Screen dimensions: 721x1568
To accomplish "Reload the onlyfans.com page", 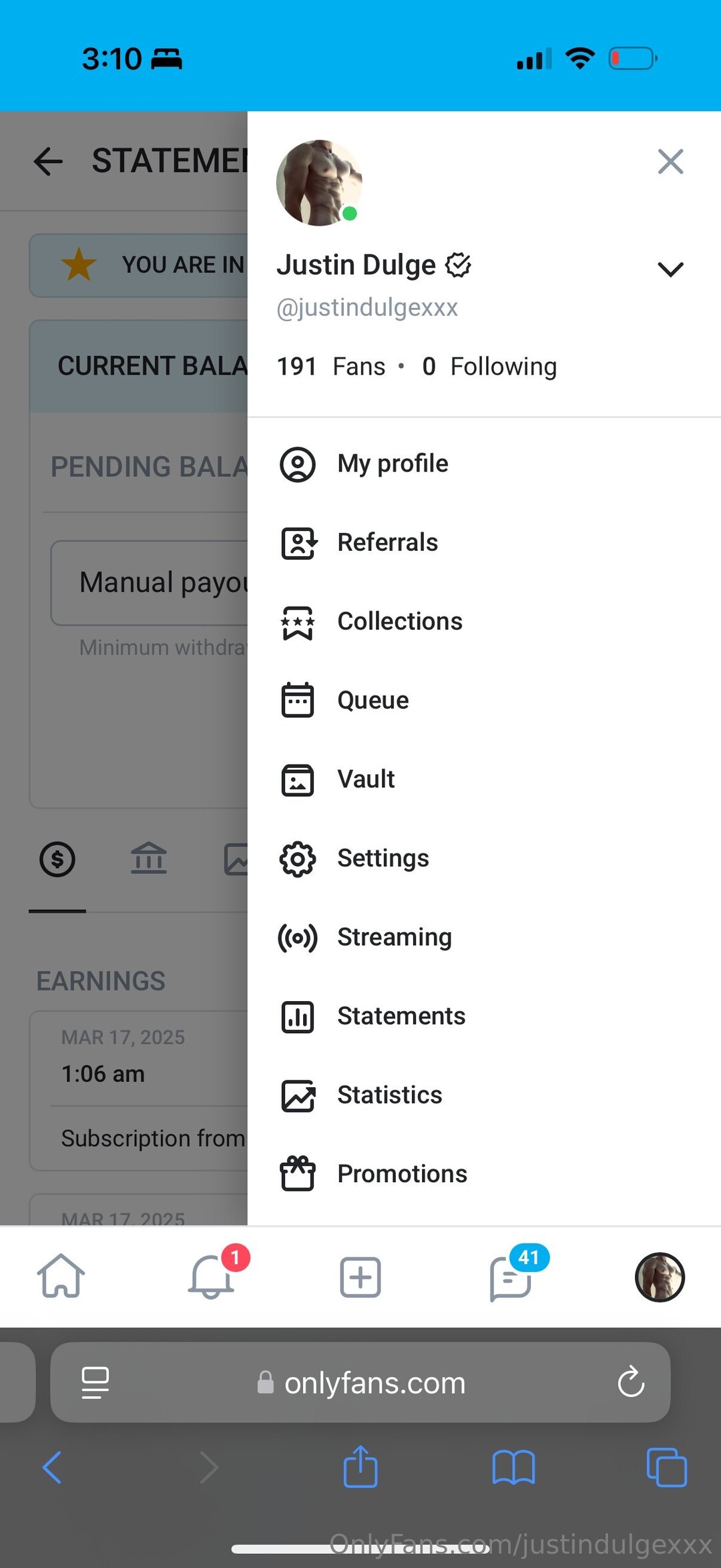I will click(631, 1382).
